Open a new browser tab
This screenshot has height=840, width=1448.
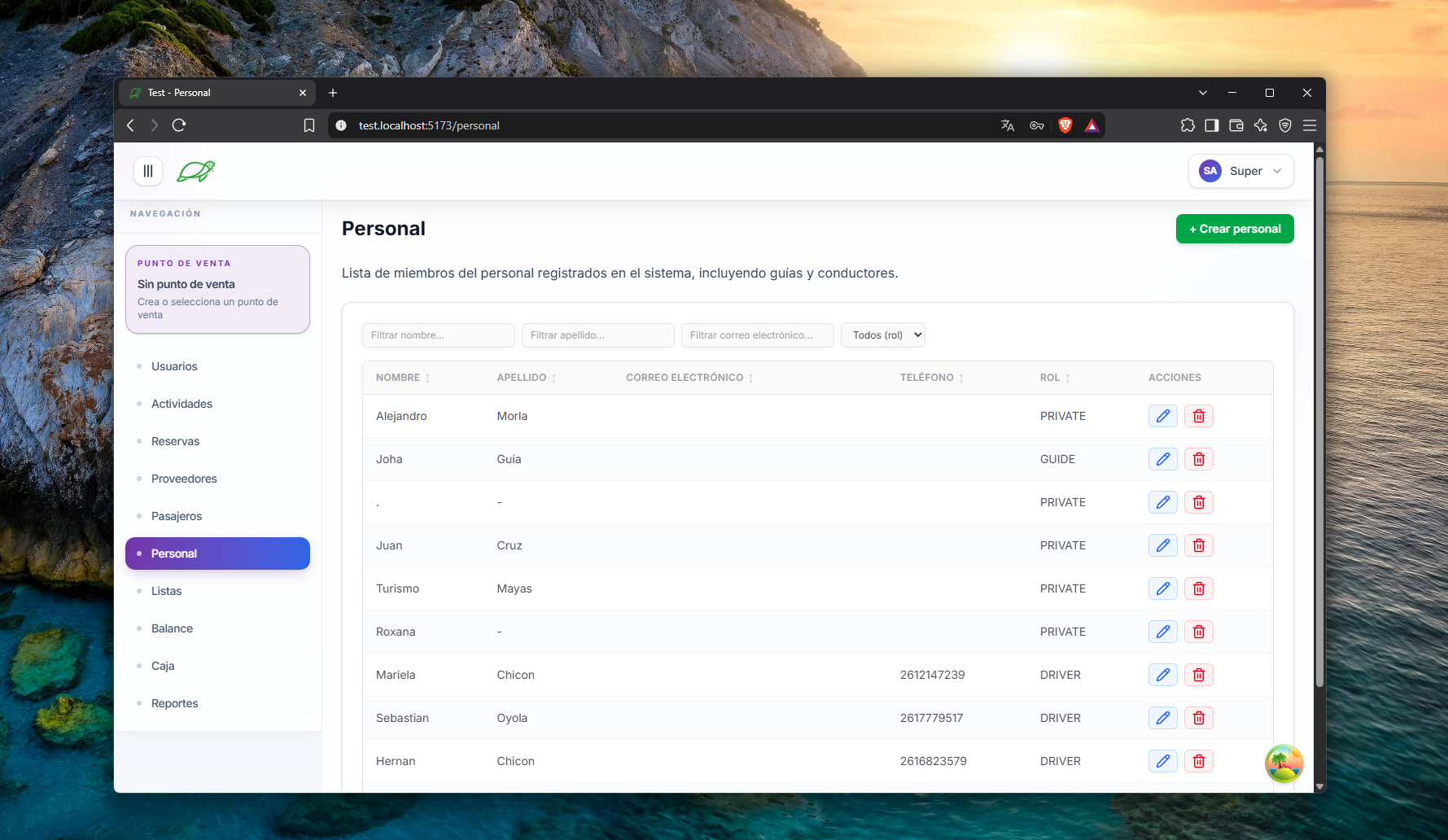tap(333, 93)
